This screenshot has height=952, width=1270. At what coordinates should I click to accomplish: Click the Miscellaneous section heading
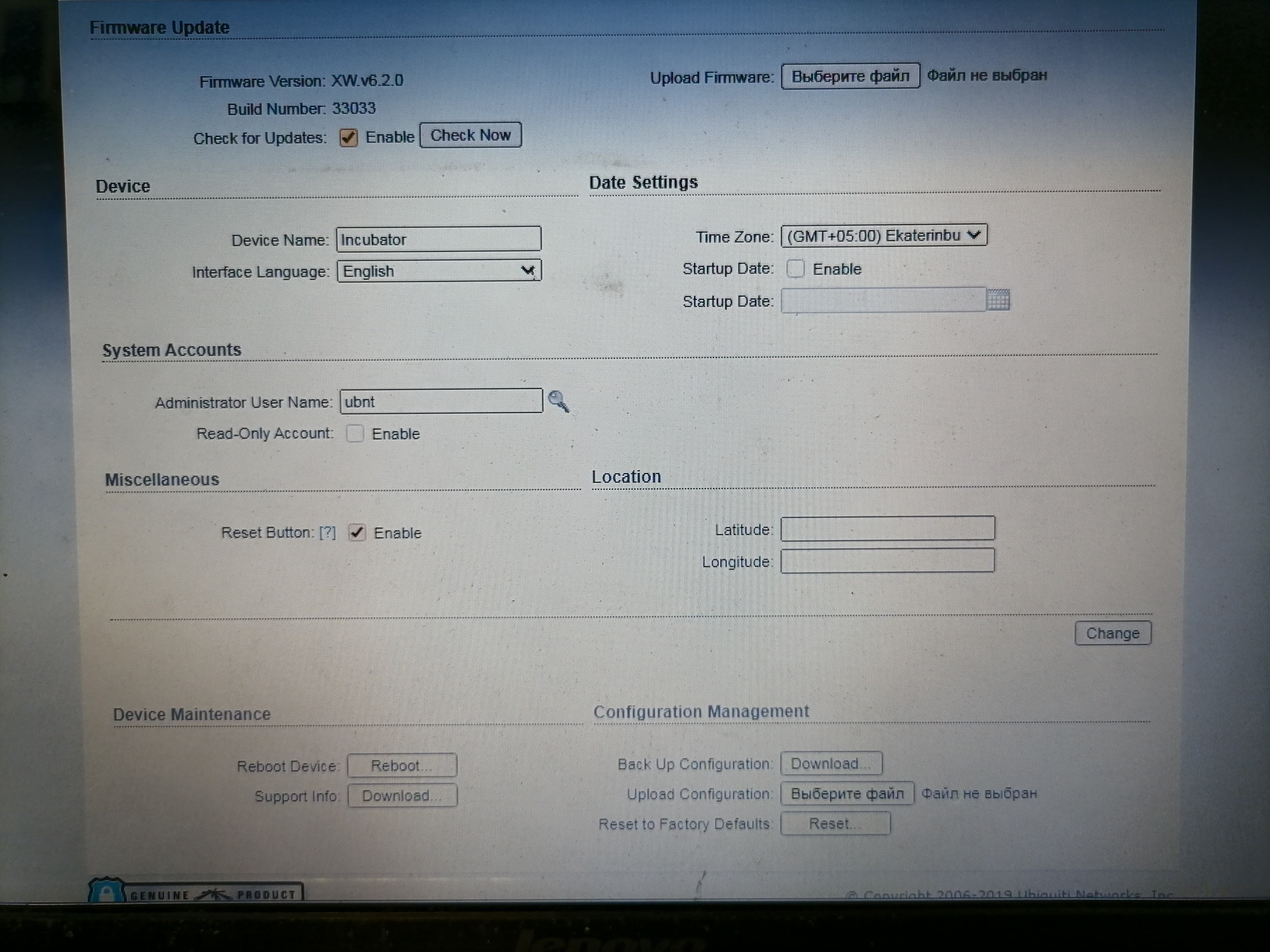(162, 480)
